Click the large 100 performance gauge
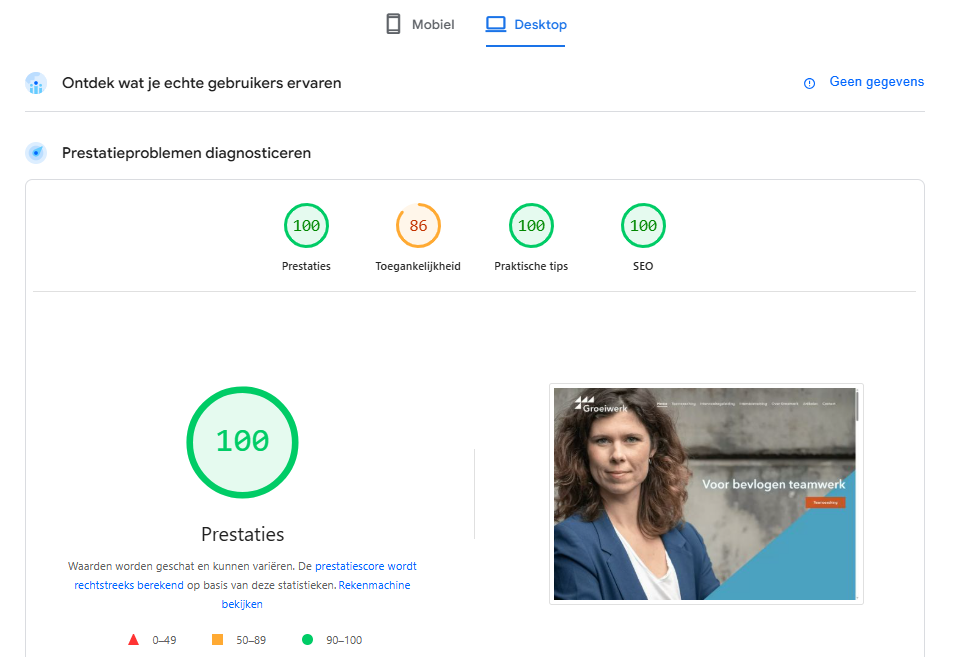 [242, 441]
